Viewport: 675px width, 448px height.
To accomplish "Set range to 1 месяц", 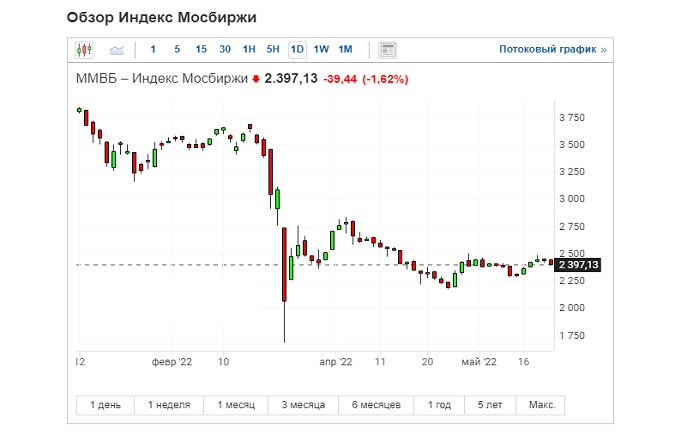I will [236, 405].
